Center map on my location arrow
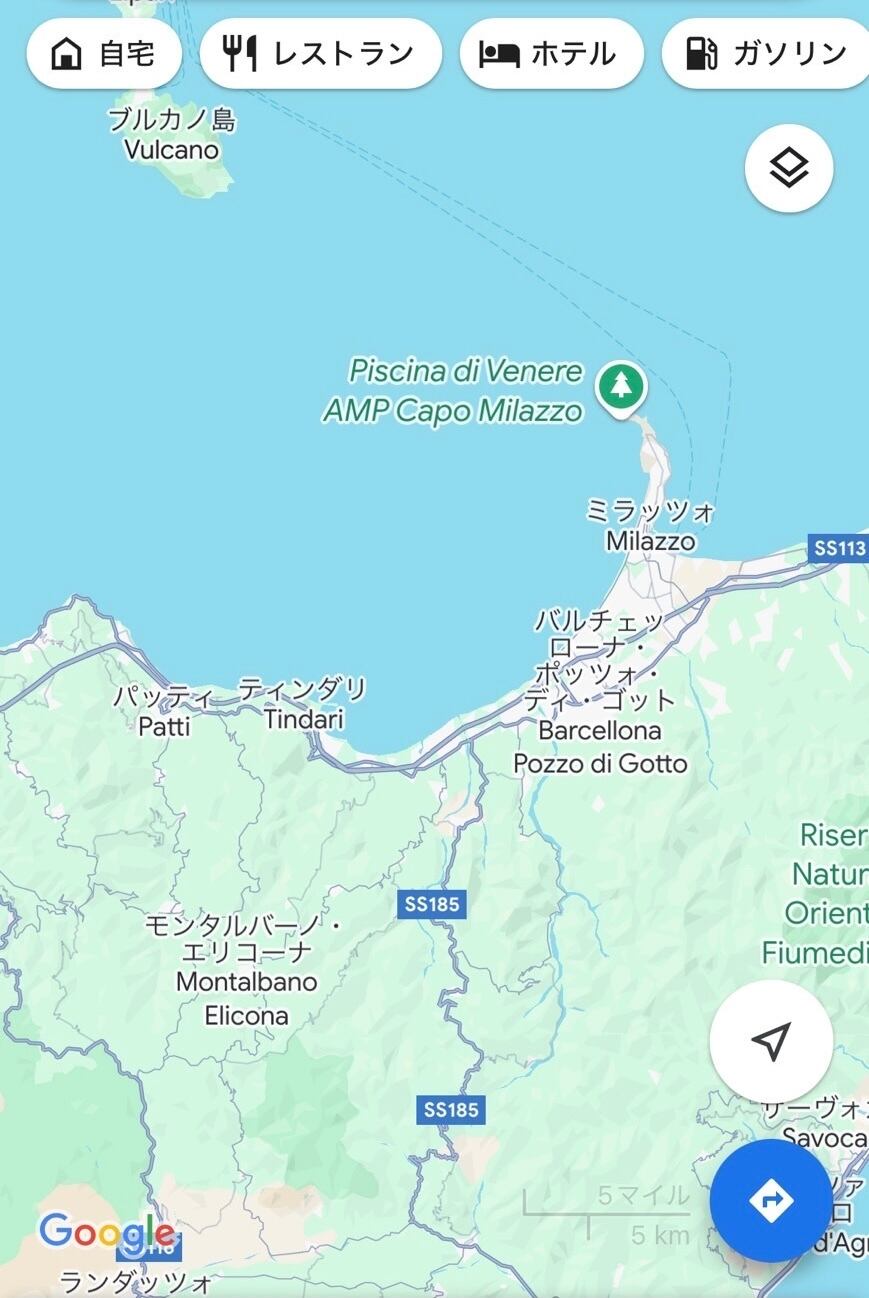This screenshot has width=869, height=1298. coord(771,1041)
